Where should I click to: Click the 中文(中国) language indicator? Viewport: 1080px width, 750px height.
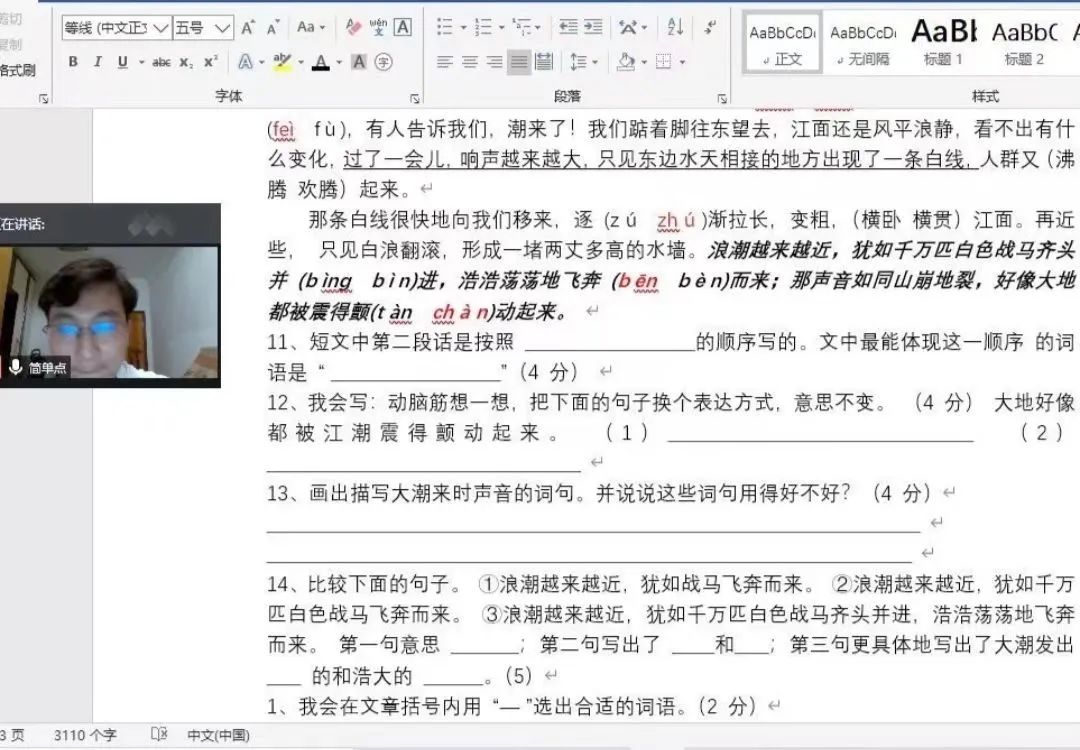pyautogui.click(x=218, y=736)
